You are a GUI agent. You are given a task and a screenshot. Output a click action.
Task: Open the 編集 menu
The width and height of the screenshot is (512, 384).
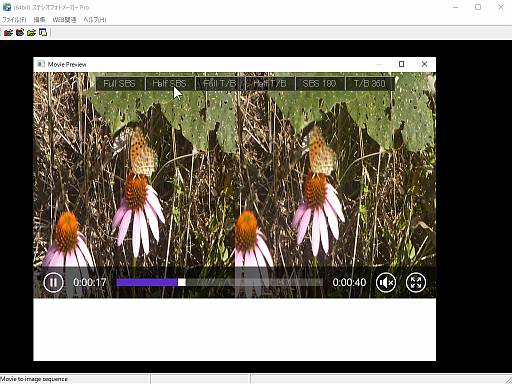tap(39, 20)
